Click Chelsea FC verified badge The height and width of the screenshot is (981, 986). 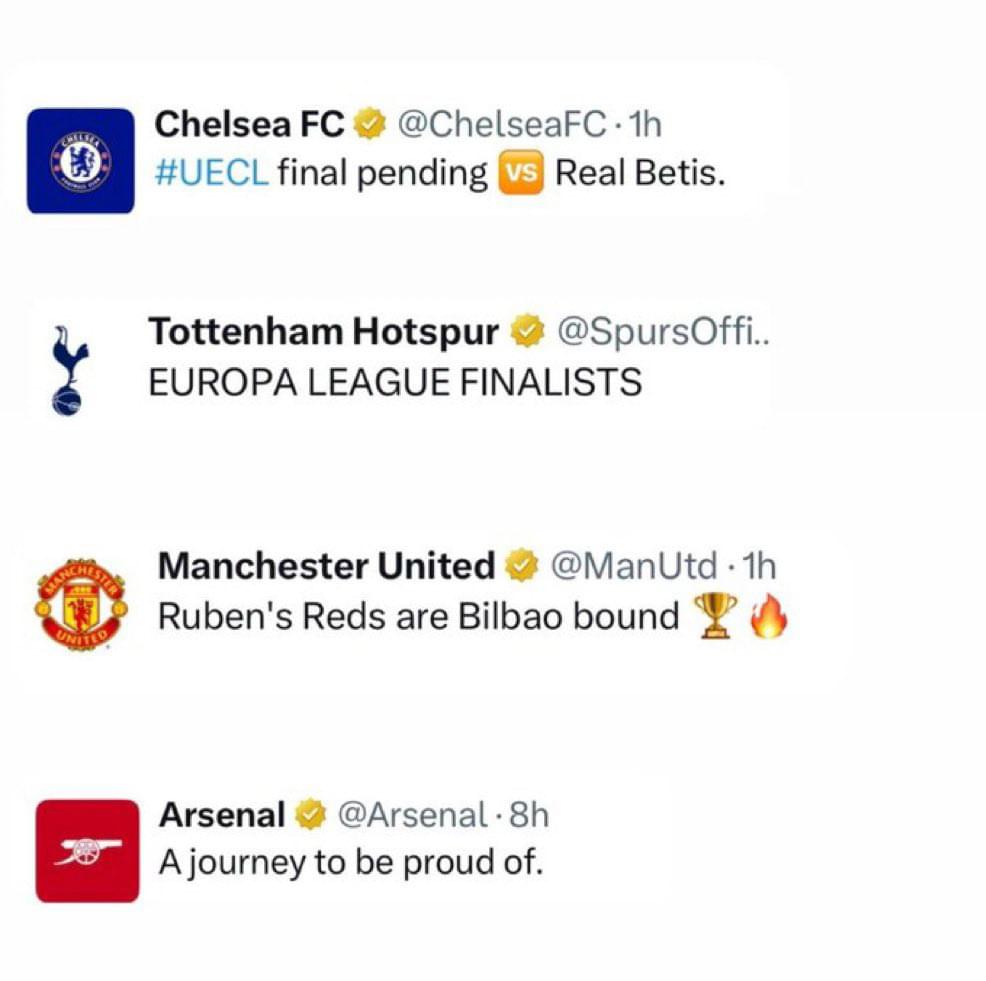tap(370, 124)
